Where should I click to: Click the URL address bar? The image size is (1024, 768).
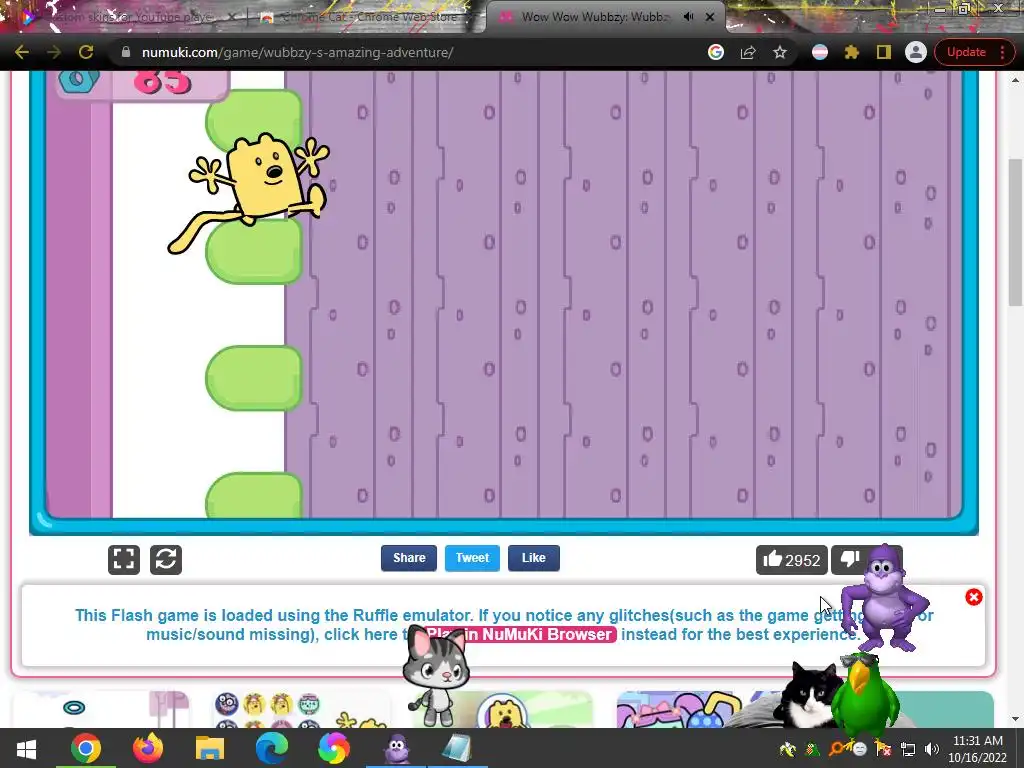tap(418, 52)
